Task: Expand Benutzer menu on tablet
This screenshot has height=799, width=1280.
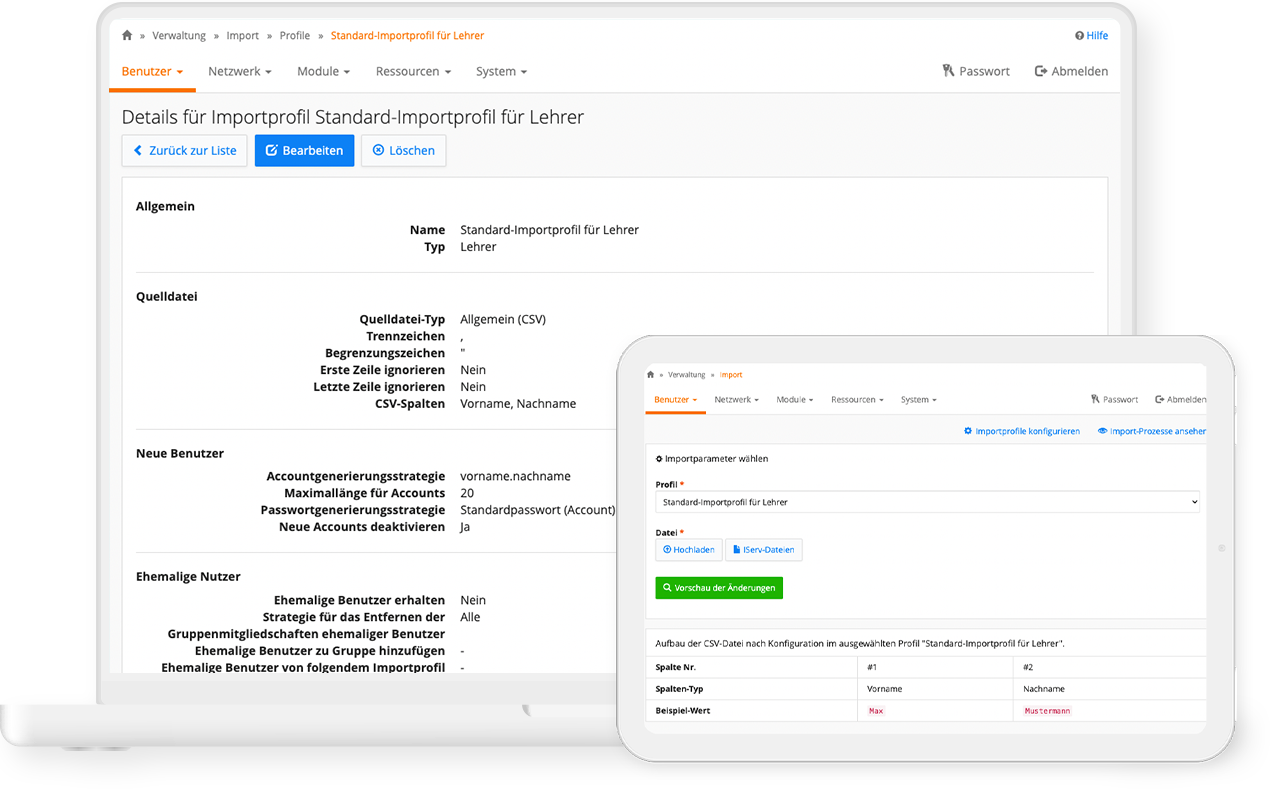Action: point(676,399)
